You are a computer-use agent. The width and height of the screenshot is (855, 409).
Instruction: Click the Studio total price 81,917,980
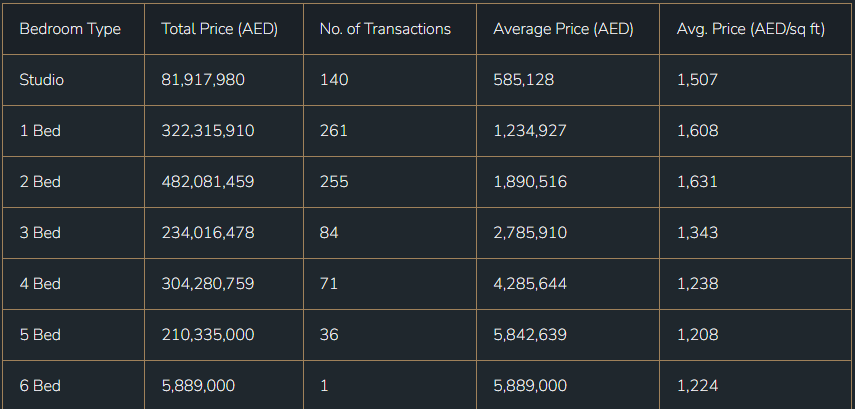point(203,80)
